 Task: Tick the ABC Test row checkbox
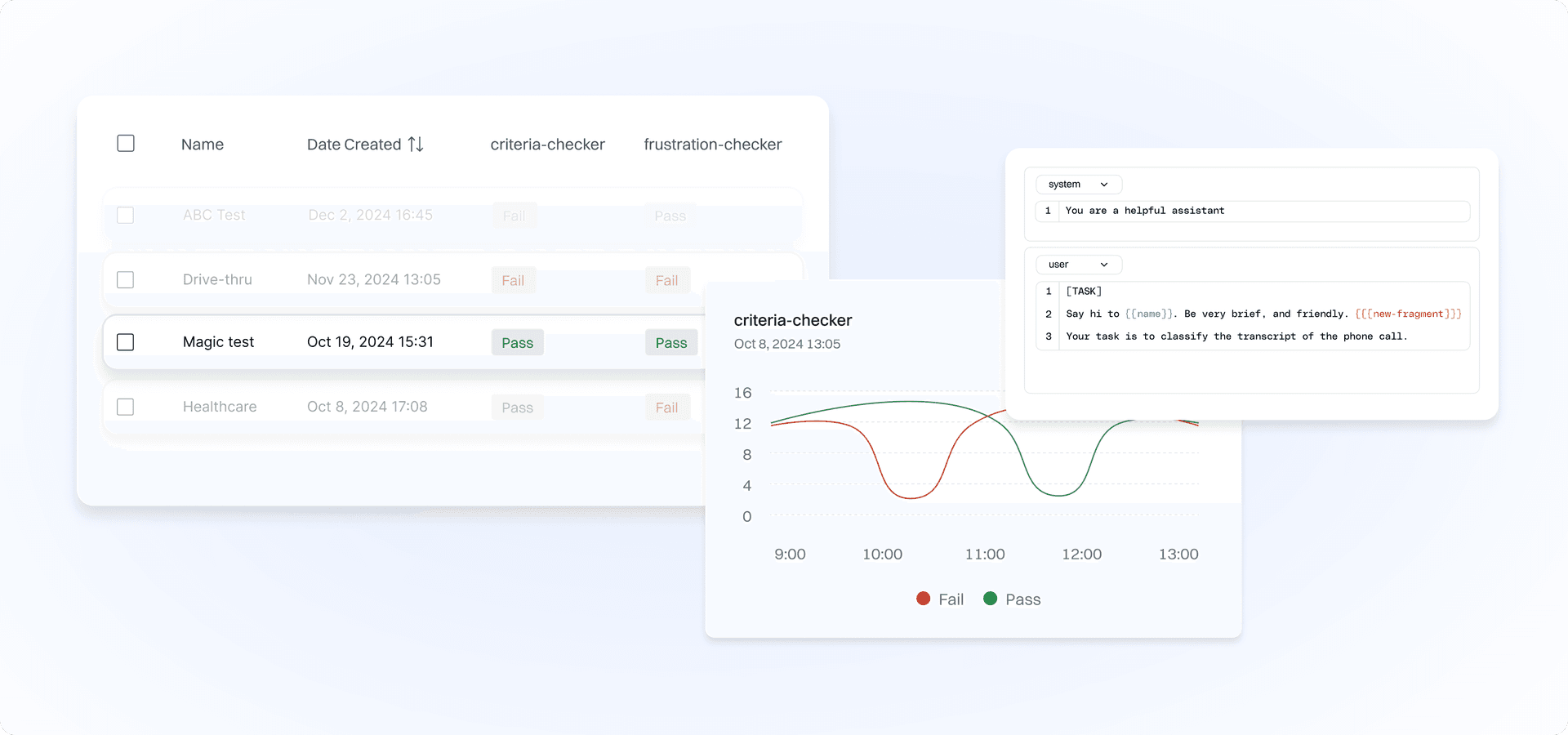point(126,216)
